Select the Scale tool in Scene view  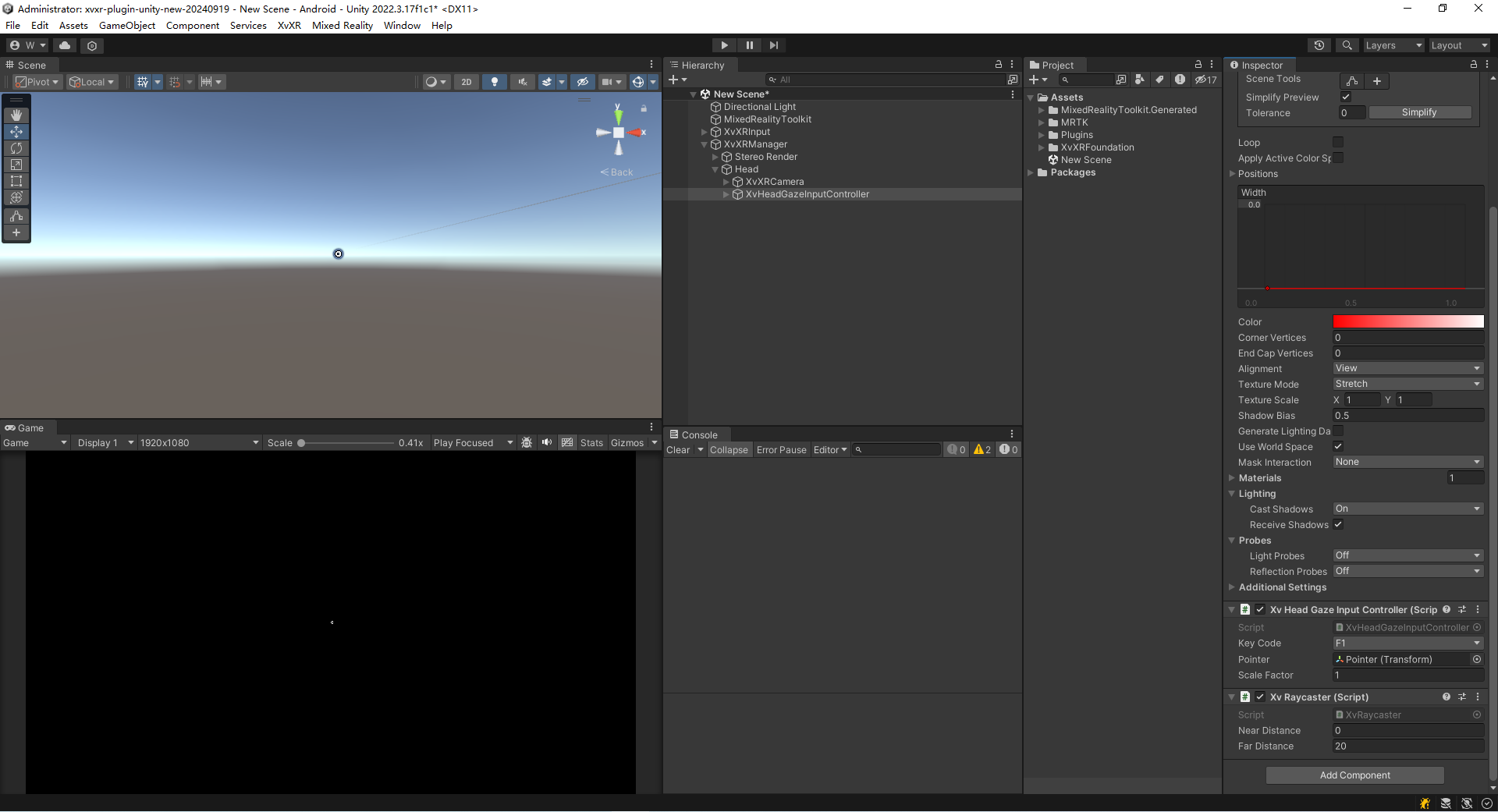[16, 165]
